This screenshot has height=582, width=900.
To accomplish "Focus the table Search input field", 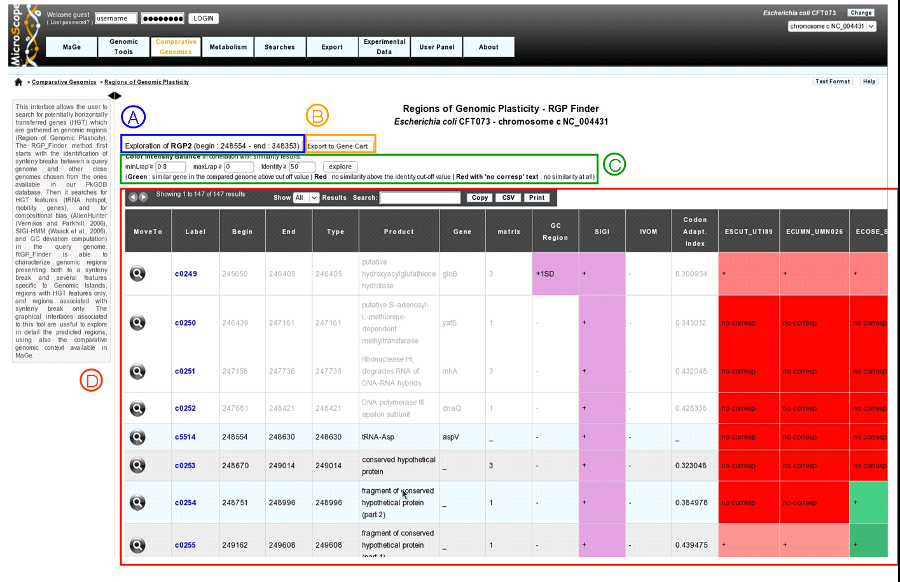I will click(x=420, y=197).
